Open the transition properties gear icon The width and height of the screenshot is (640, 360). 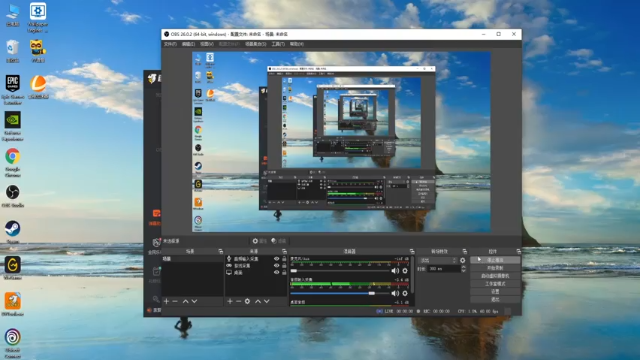(462, 260)
